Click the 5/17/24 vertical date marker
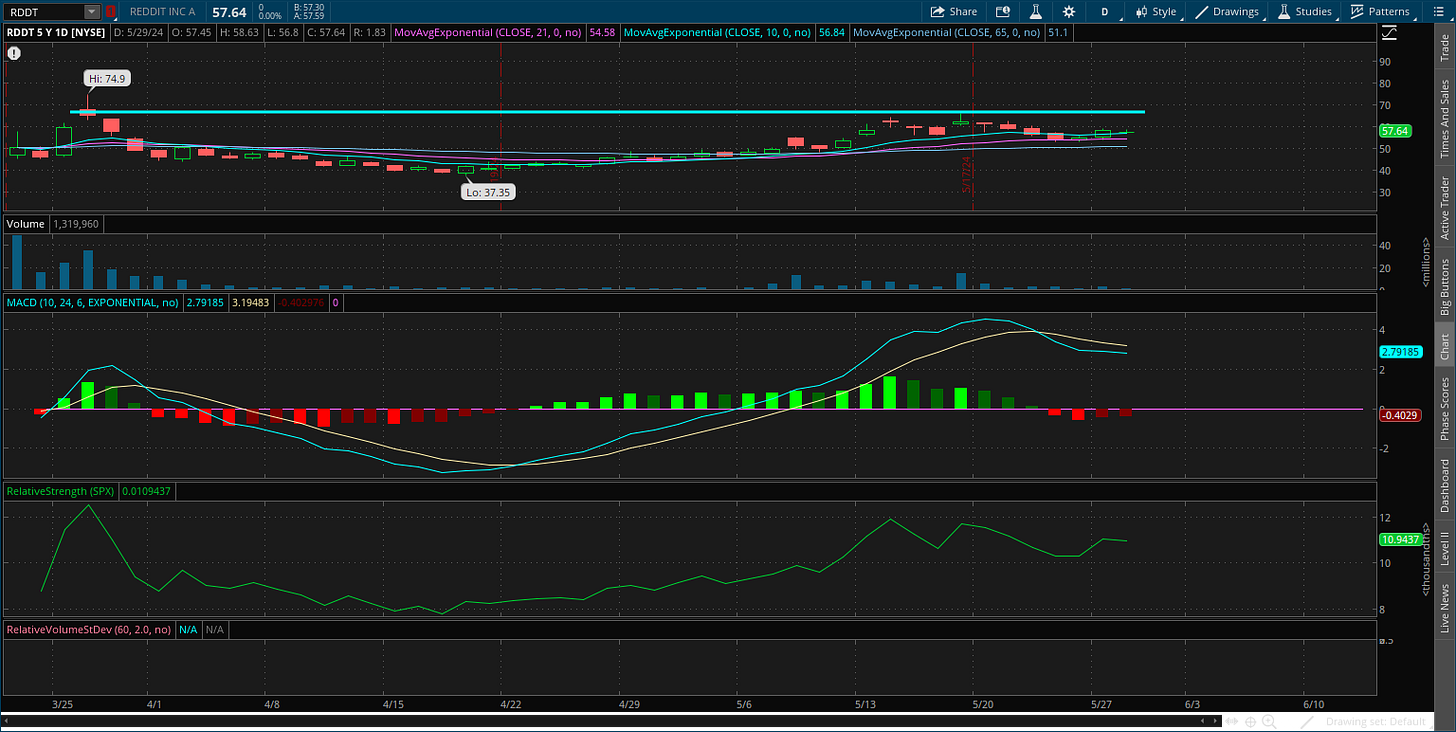 click(967, 174)
